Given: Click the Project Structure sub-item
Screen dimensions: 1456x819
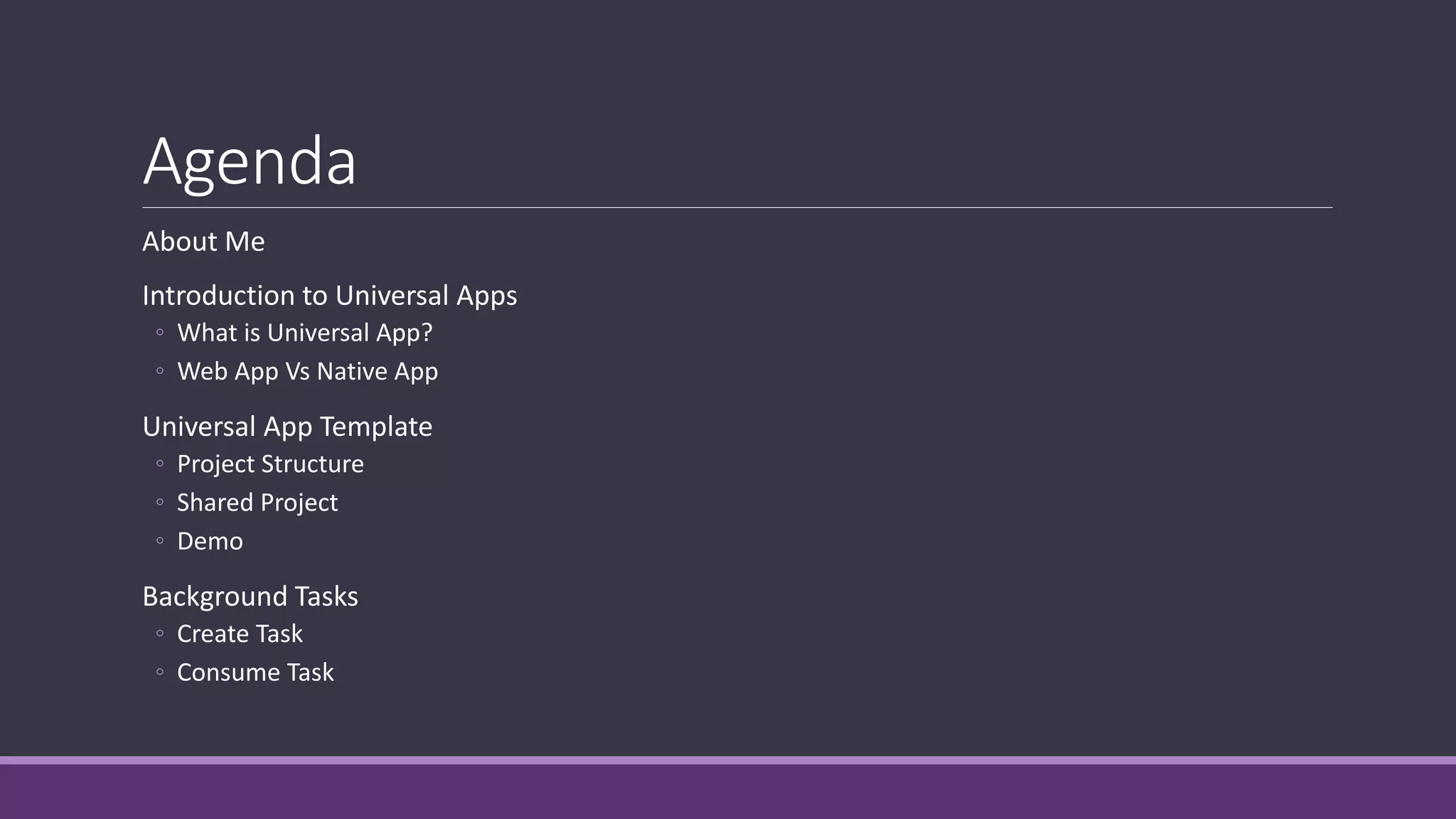Looking at the screenshot, I should [x=270, y=464].
